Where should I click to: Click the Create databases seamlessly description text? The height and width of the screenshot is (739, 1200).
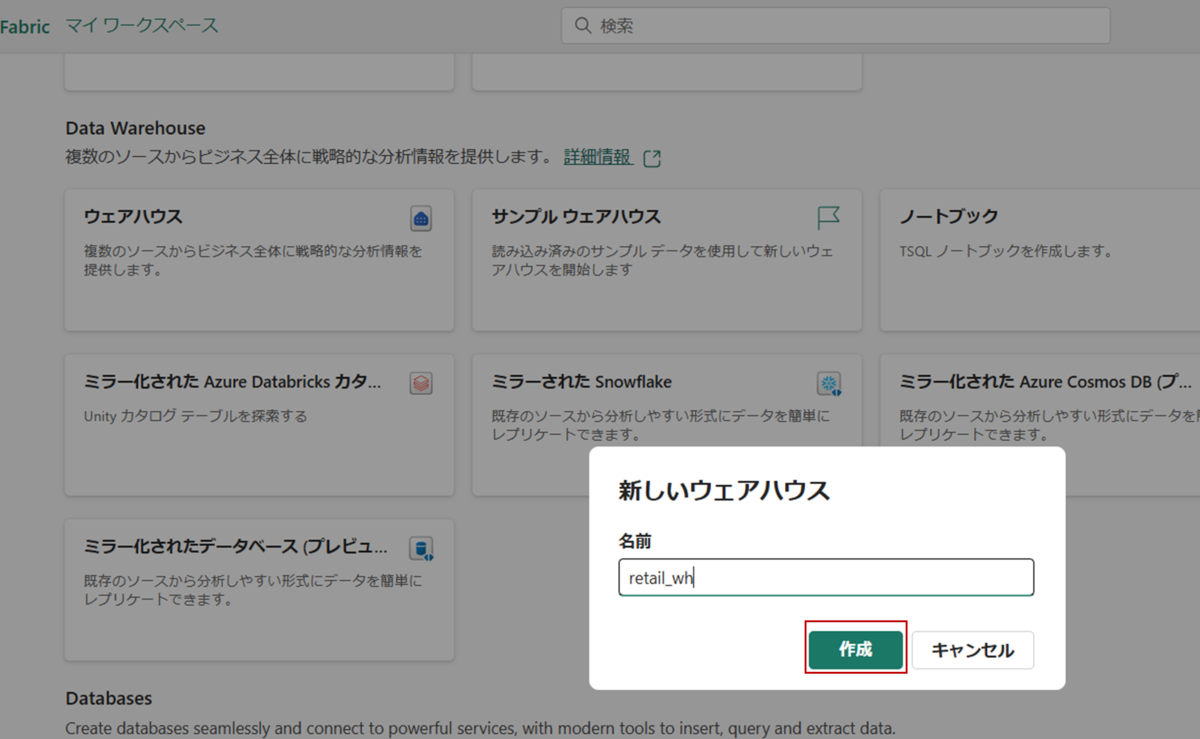(x=480, y=729)
